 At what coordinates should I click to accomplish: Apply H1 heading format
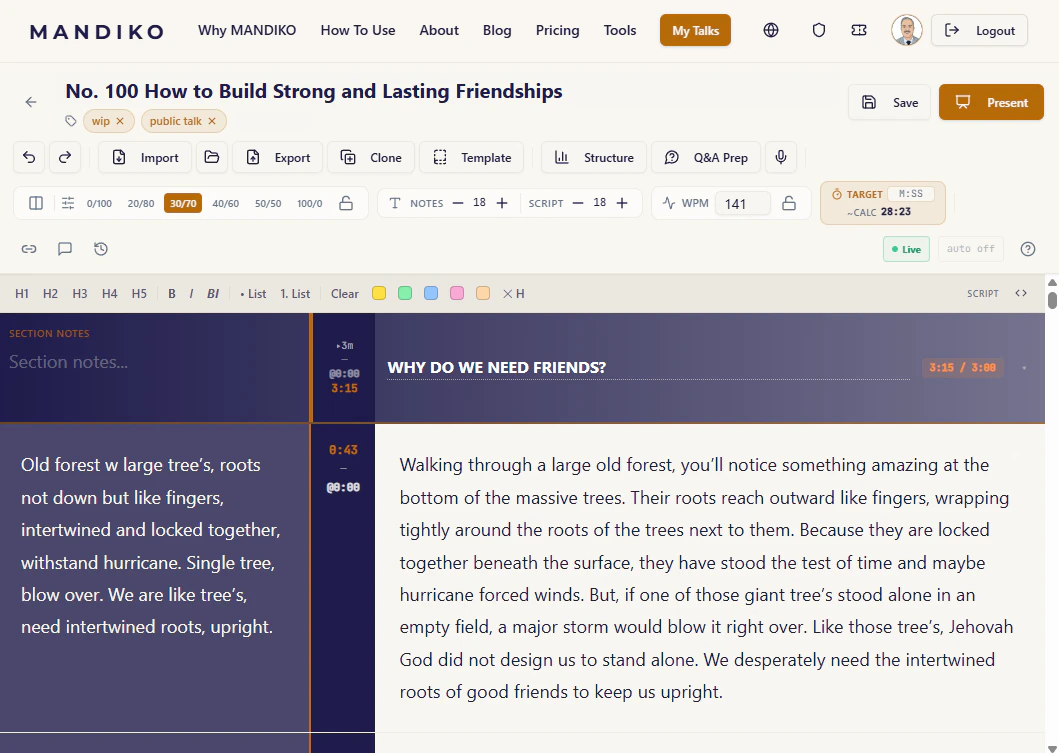pyautogui.click(x=22, y=293)
